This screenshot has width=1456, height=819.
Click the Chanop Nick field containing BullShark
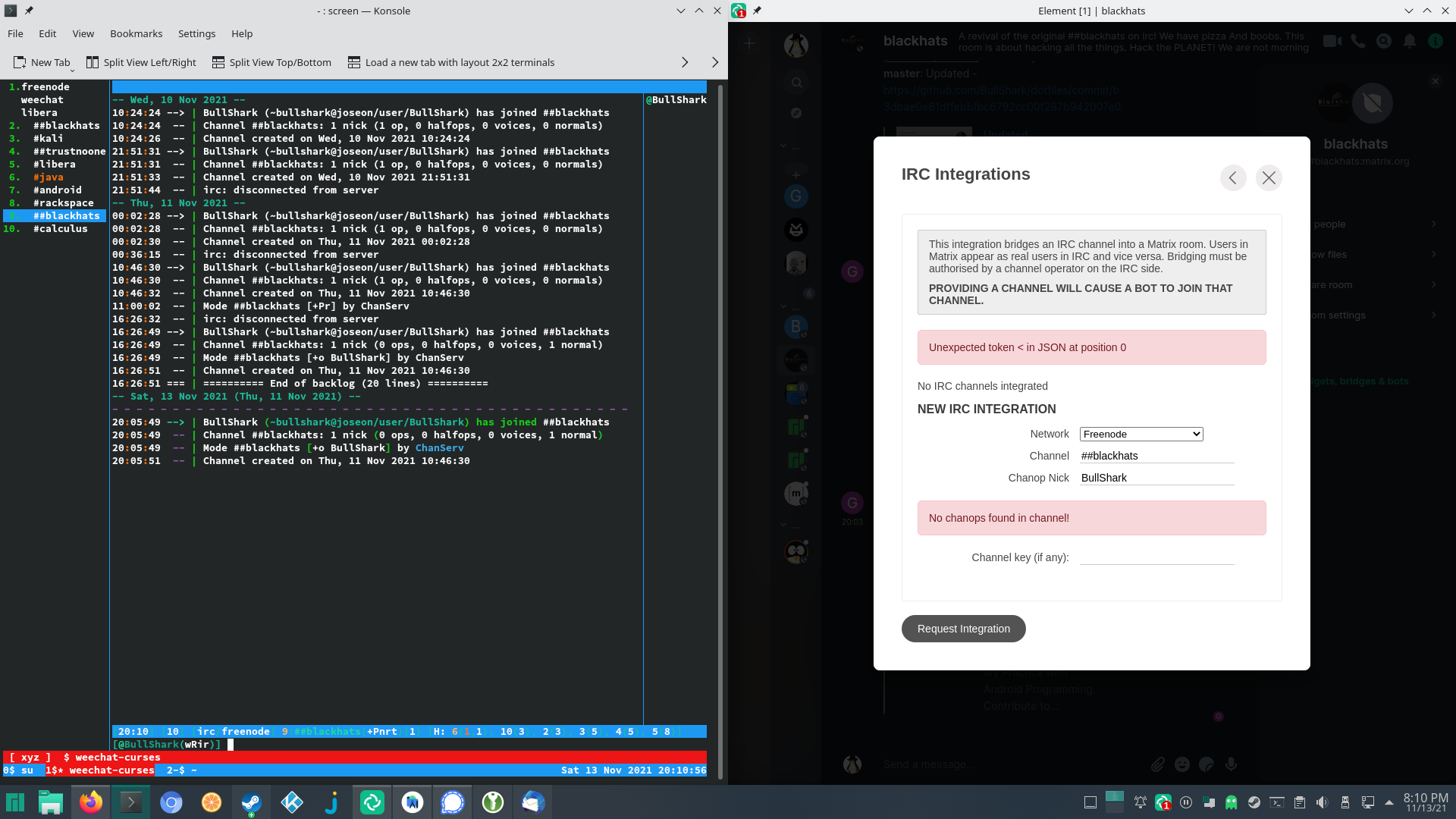point(1157,478)
